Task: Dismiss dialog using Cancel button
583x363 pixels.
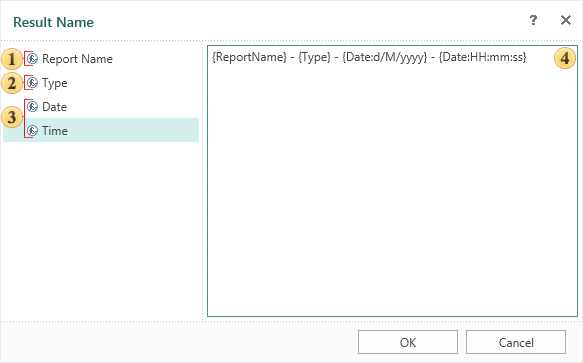Action: click(516, 342)
